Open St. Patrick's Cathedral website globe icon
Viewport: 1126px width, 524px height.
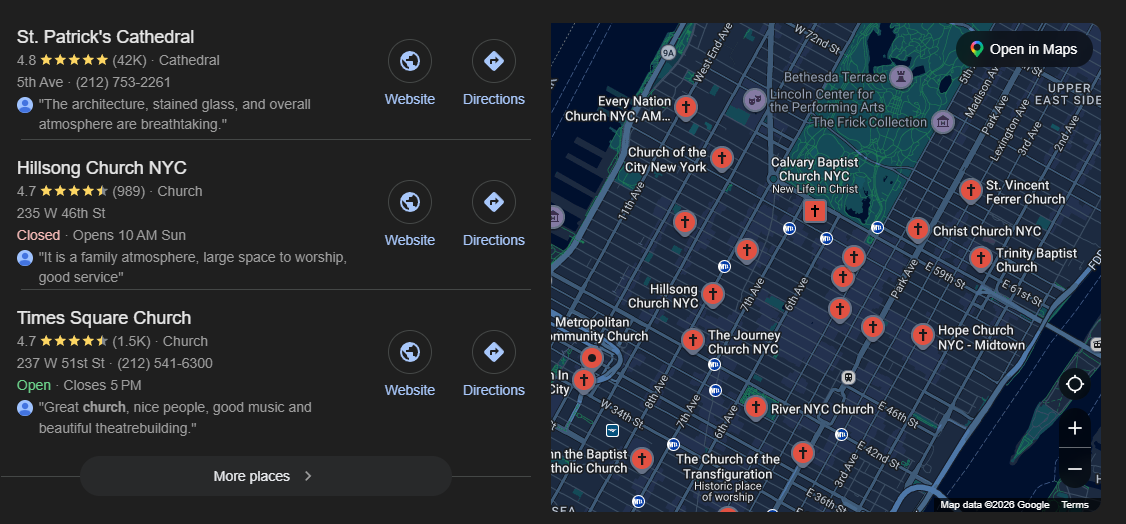click(x=409, y=62)
